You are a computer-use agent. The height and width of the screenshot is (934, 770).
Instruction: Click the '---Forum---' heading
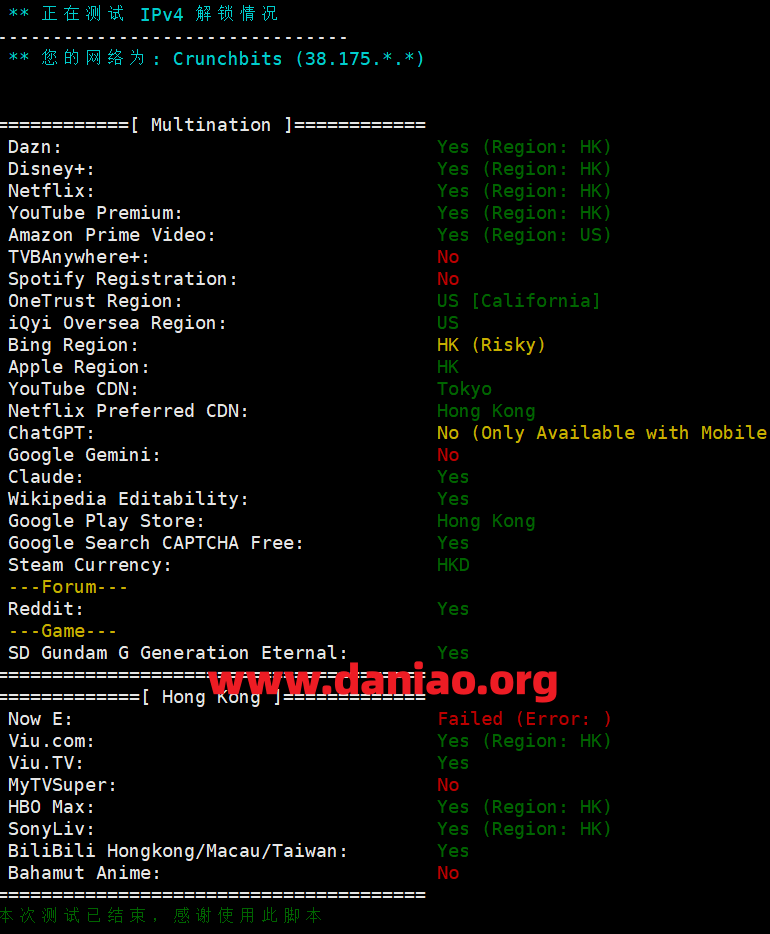68,587
